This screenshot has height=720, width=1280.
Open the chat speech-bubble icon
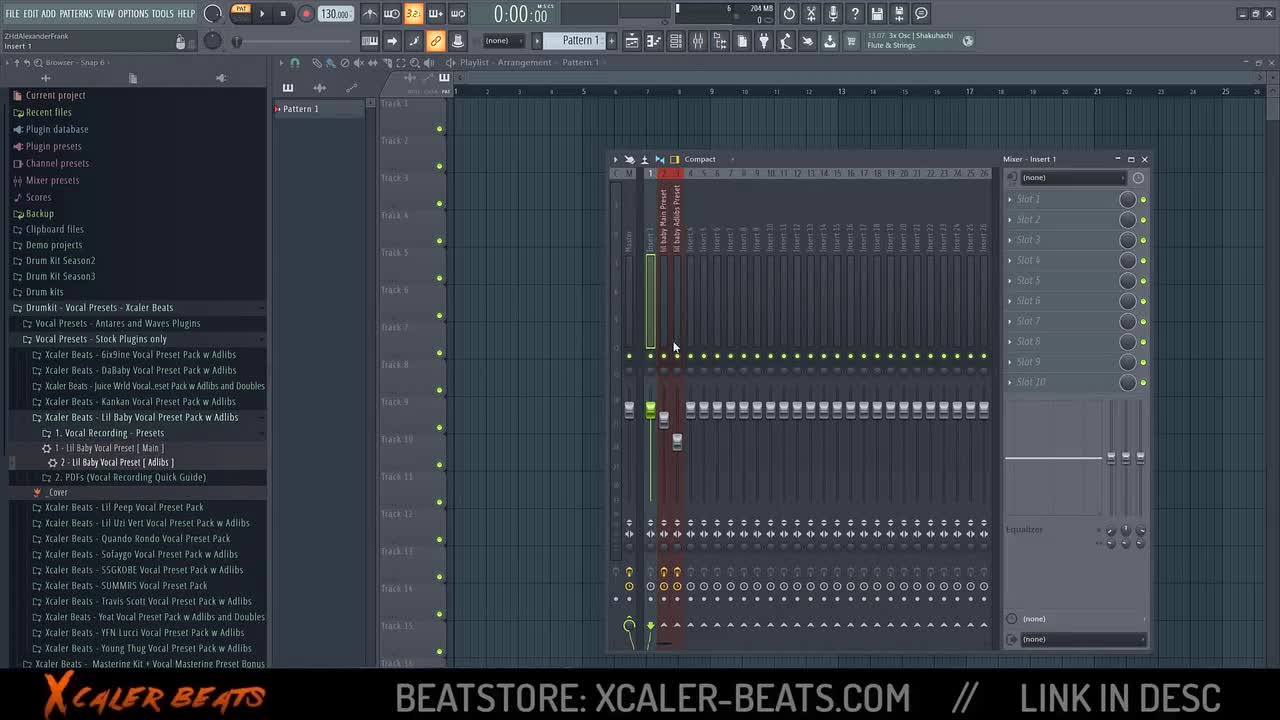(921, 14)
